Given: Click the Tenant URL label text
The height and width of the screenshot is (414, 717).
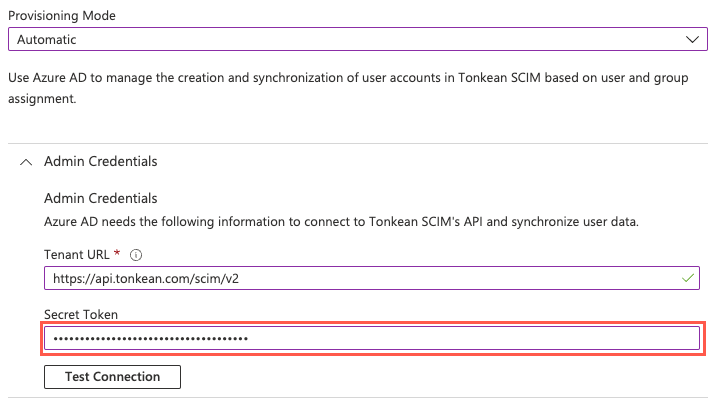Looking at the screenshot, I should pos(76,255).
